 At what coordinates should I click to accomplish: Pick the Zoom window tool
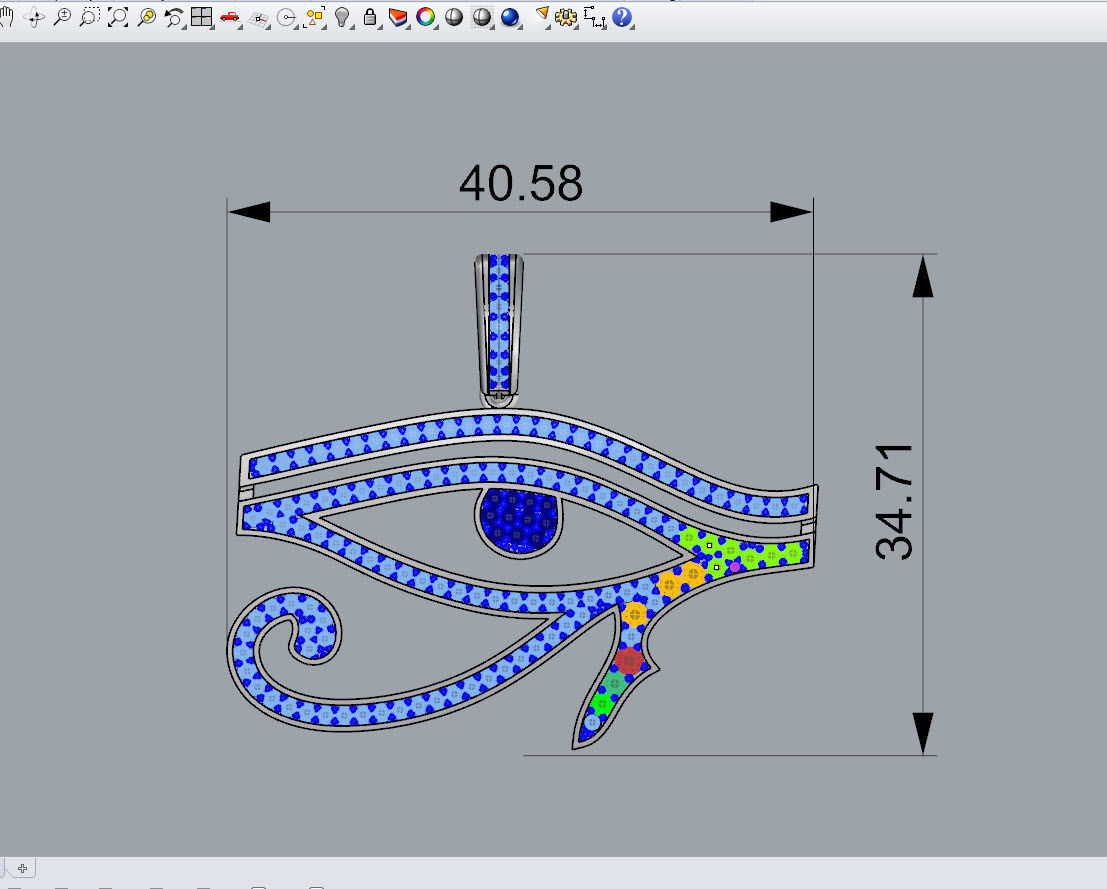pyautogui.click(x=89, y=17)
